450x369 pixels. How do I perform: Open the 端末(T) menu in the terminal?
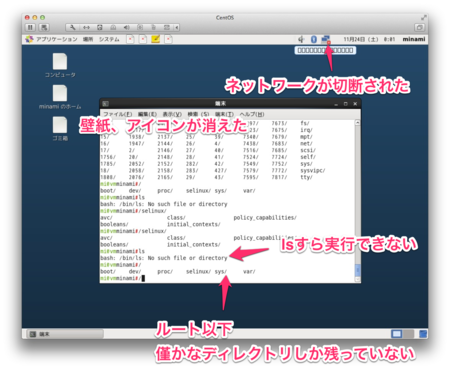coord(224,114)
